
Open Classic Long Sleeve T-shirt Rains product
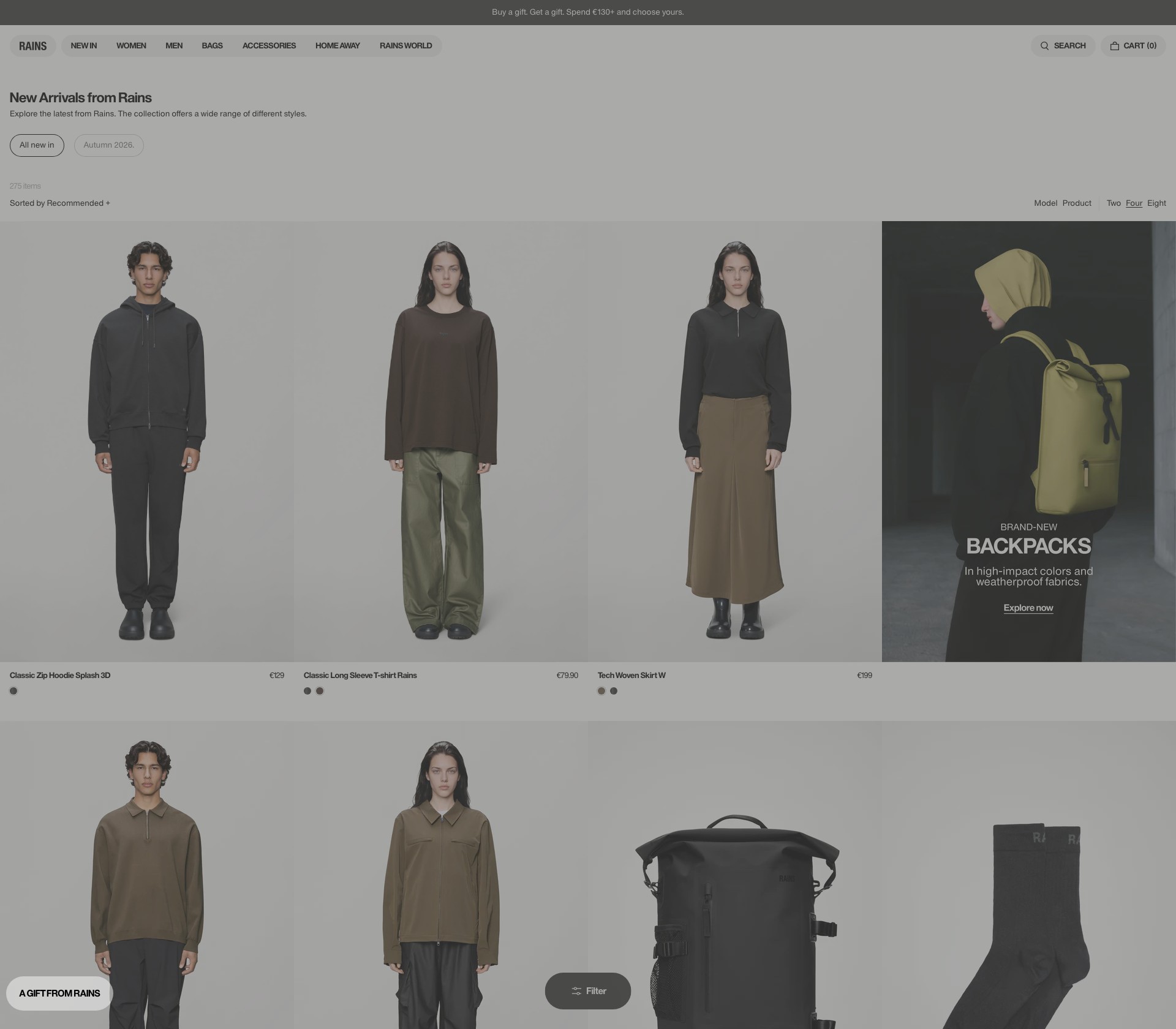tap(360, 676)
